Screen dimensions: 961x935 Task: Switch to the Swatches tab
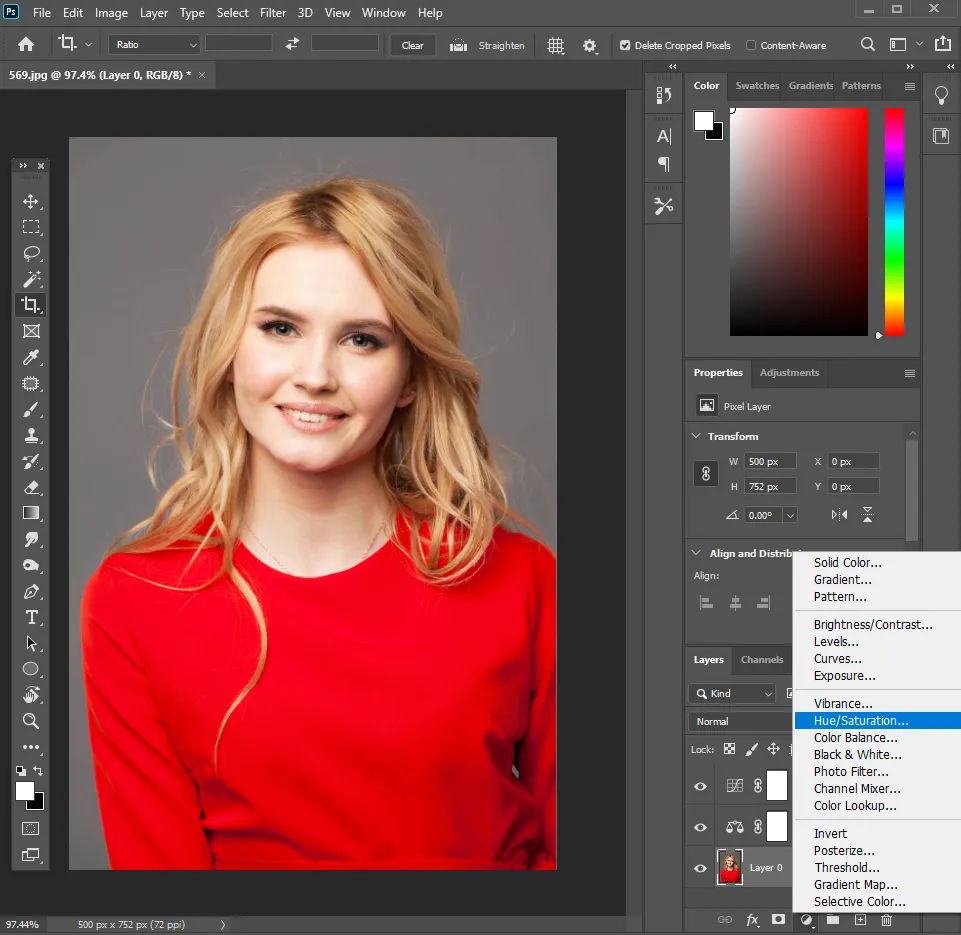pyautogui.click(x=757, y=86)
